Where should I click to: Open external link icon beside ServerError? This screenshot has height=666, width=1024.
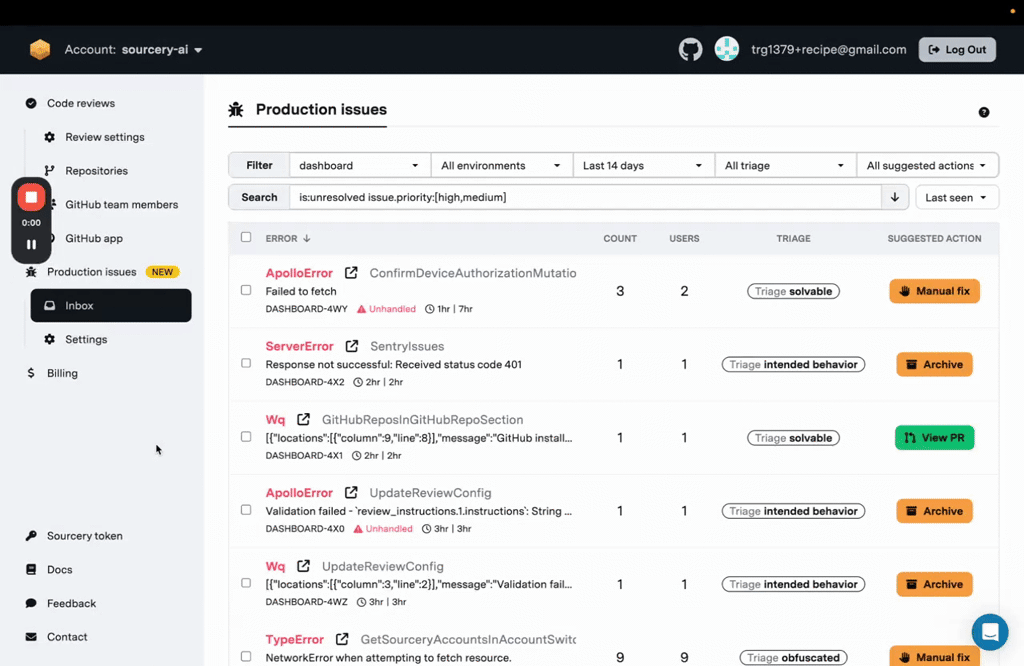tap(352, 346)
